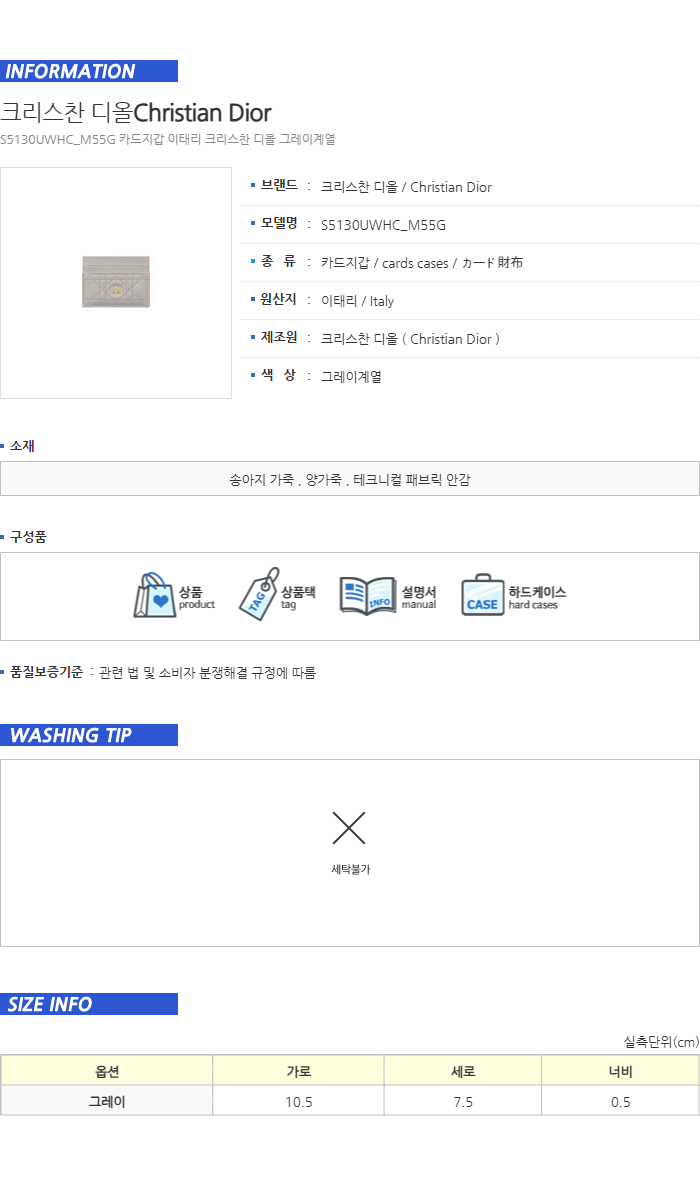Image resolution: width=700 pixels, height=1201 pixels.
Task: Click the 소재 material description box
Action: [x=350, y=479]
